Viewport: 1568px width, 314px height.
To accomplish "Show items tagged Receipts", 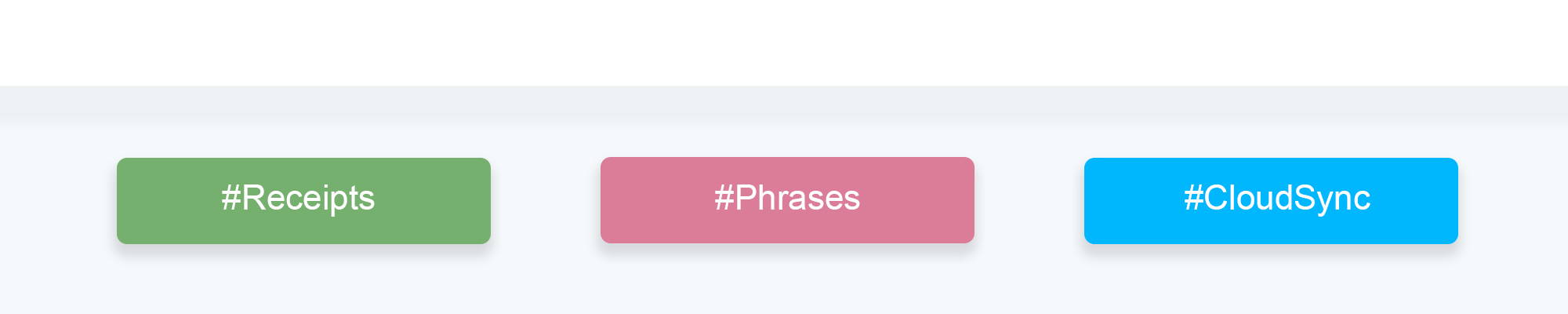I will click(303, 201).
